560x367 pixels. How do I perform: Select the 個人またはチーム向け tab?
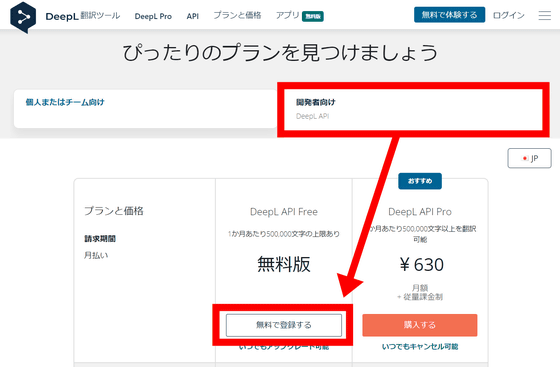[x=145, y=109]
